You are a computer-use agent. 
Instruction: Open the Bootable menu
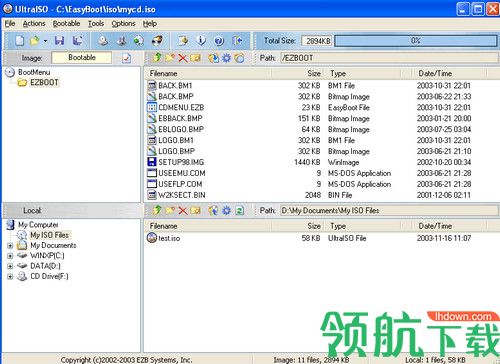[x=66, y=24]
